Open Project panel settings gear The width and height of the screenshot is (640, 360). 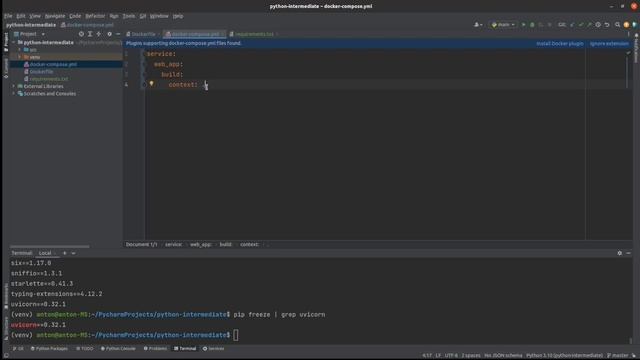(x=109, y=34)
